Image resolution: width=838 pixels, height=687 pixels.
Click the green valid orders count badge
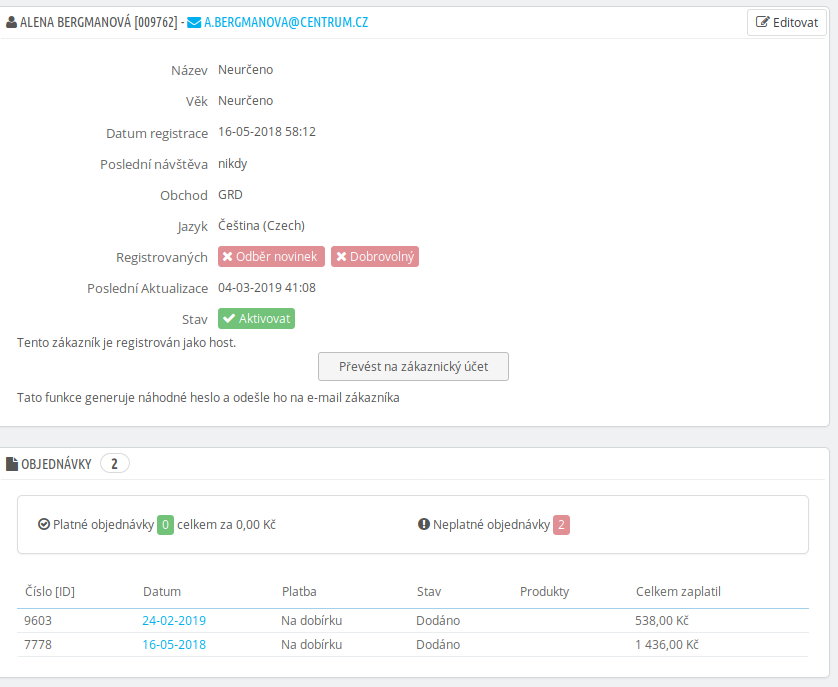[x=165, y=524]
